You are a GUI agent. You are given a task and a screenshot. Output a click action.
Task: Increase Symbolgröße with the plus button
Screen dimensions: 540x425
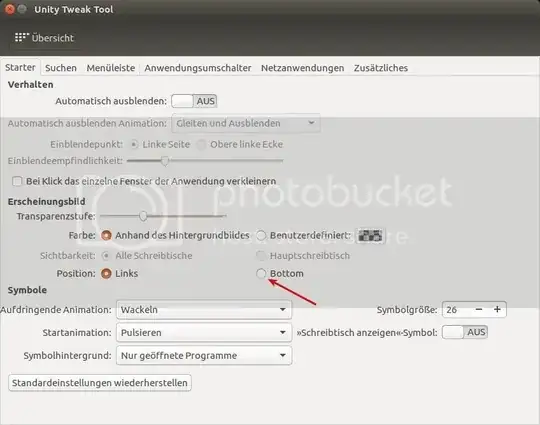click(x=497, y=309)
